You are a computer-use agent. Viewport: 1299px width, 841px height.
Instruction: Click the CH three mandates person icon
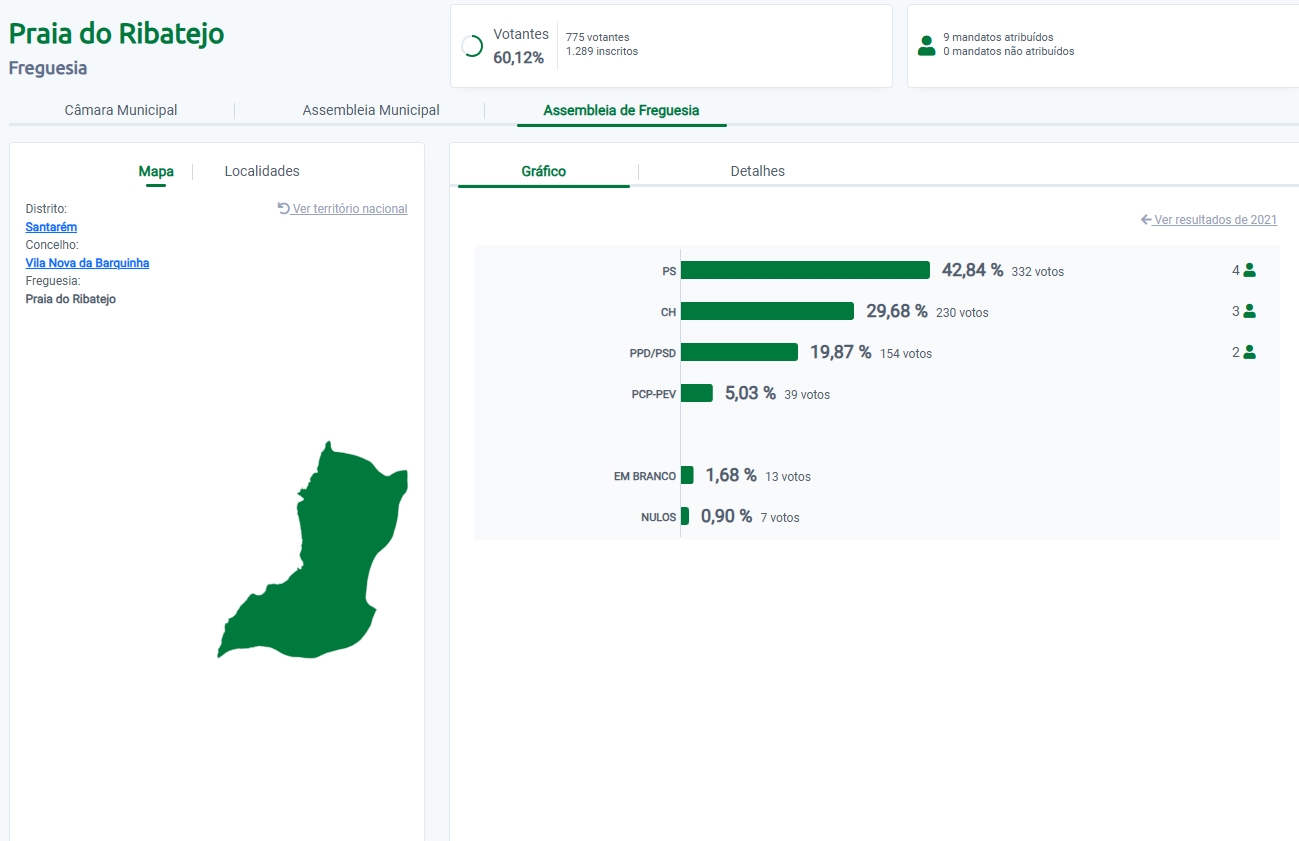1249,311
